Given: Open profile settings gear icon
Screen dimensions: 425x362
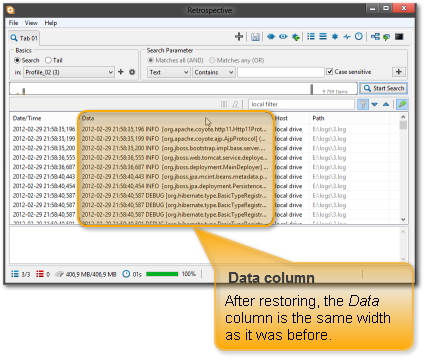Looking at the screenshot, I should pos(132,72).
